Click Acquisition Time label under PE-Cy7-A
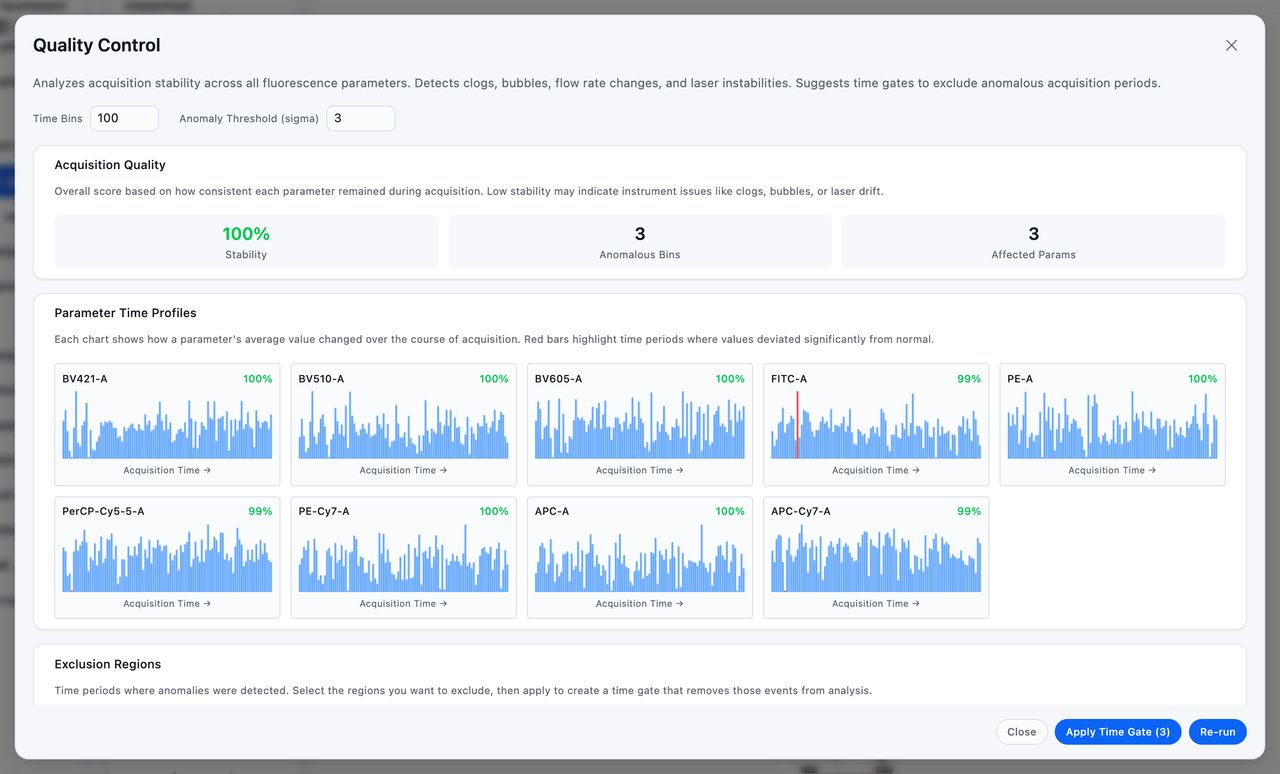1280x774 pixels. coord(403,603)
